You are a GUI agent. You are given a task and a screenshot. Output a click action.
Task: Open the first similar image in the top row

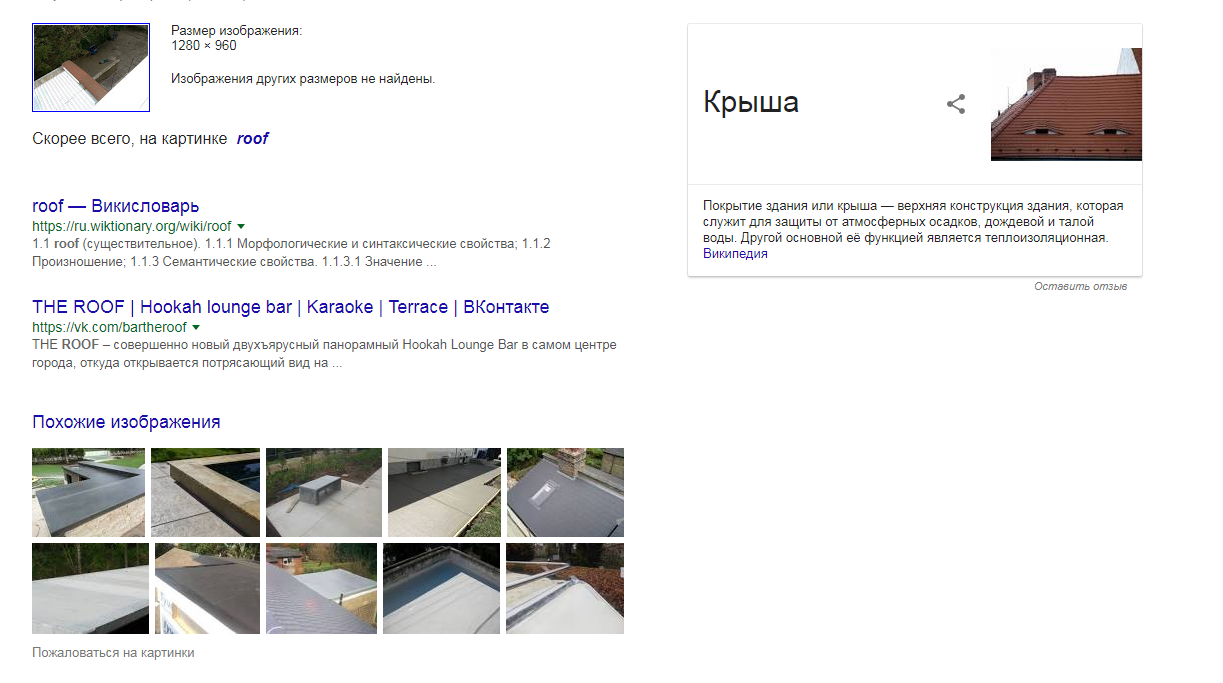[x=88, y=492]
